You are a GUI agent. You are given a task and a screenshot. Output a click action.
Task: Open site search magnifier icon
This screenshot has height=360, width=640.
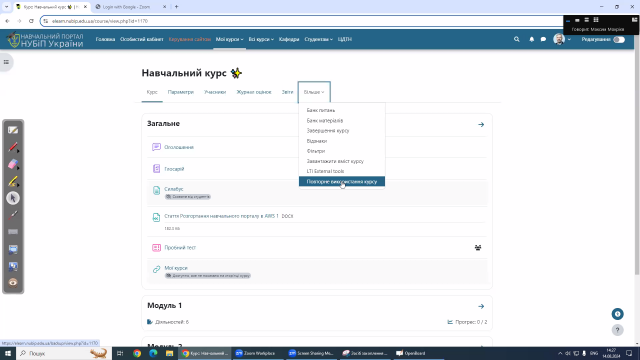click(x=516, y=39)
